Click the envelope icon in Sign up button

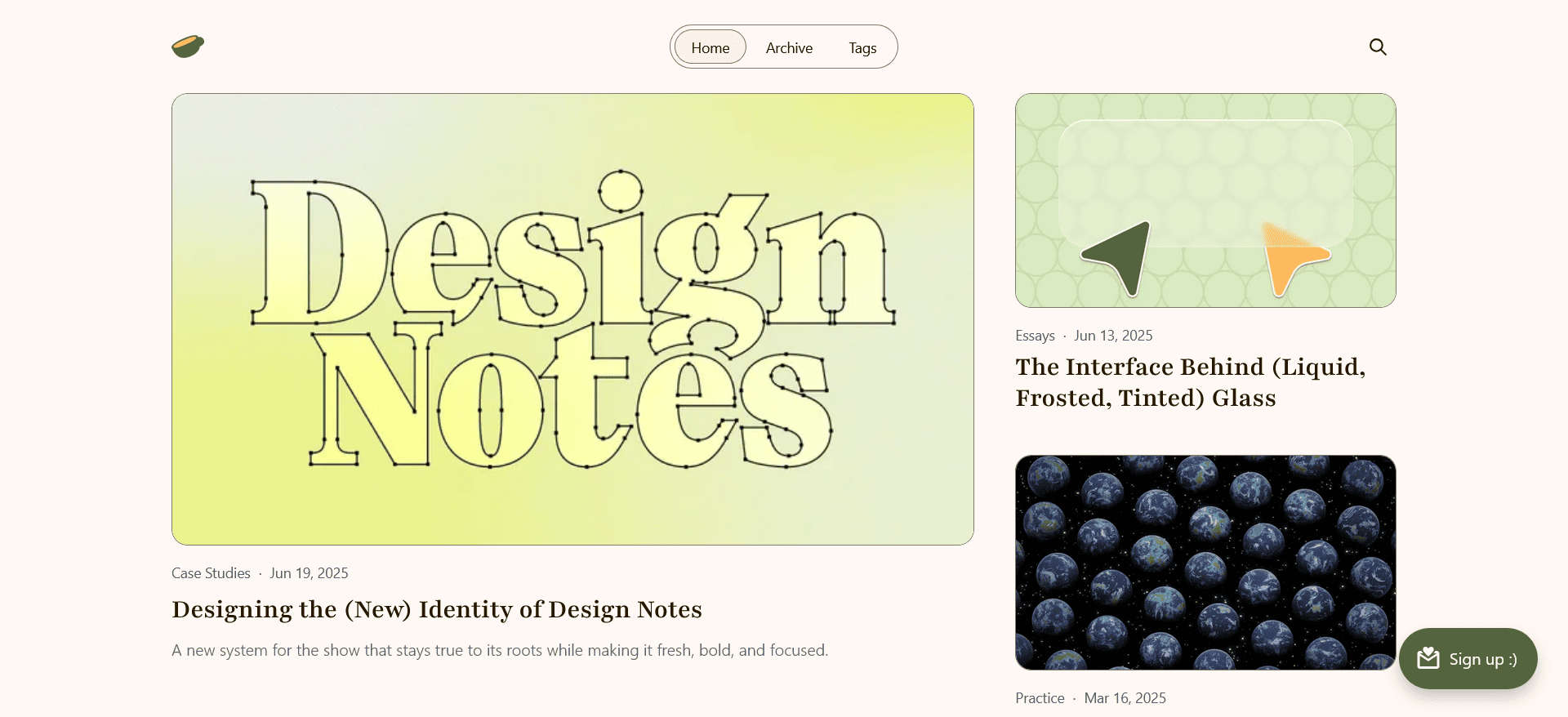click(x=1428, y=658)
